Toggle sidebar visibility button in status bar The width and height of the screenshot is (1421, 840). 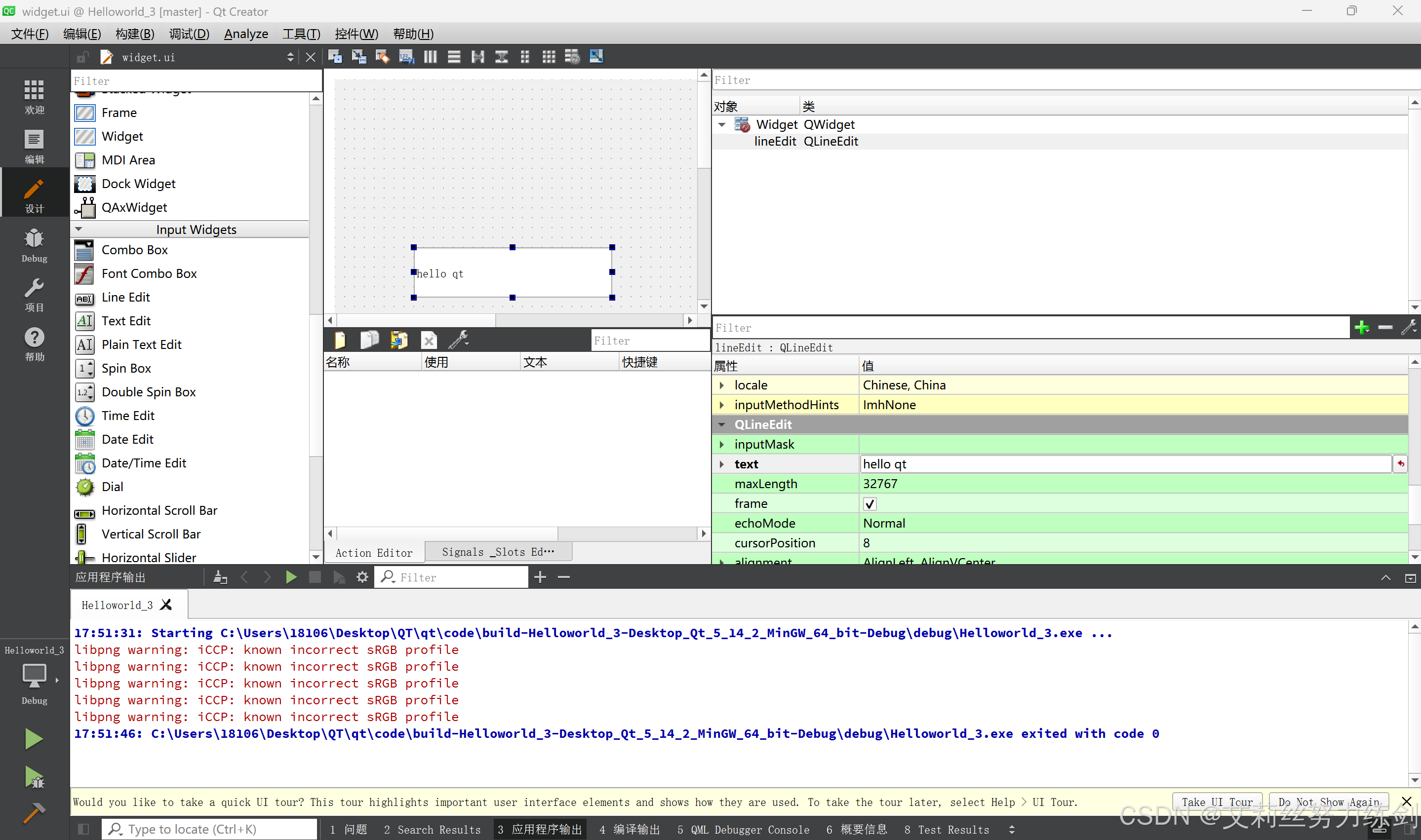point(83,829)
